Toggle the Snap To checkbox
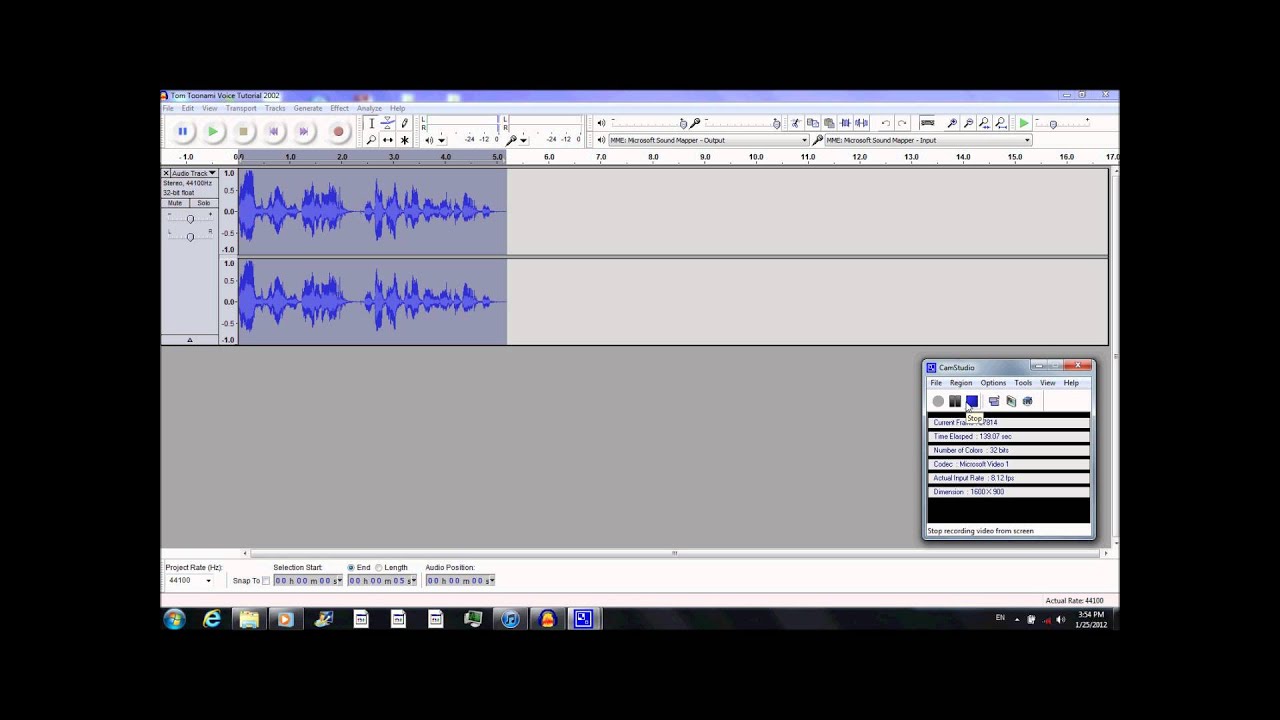Screen dimensions: 1280x720 click(x=266, y=581)
